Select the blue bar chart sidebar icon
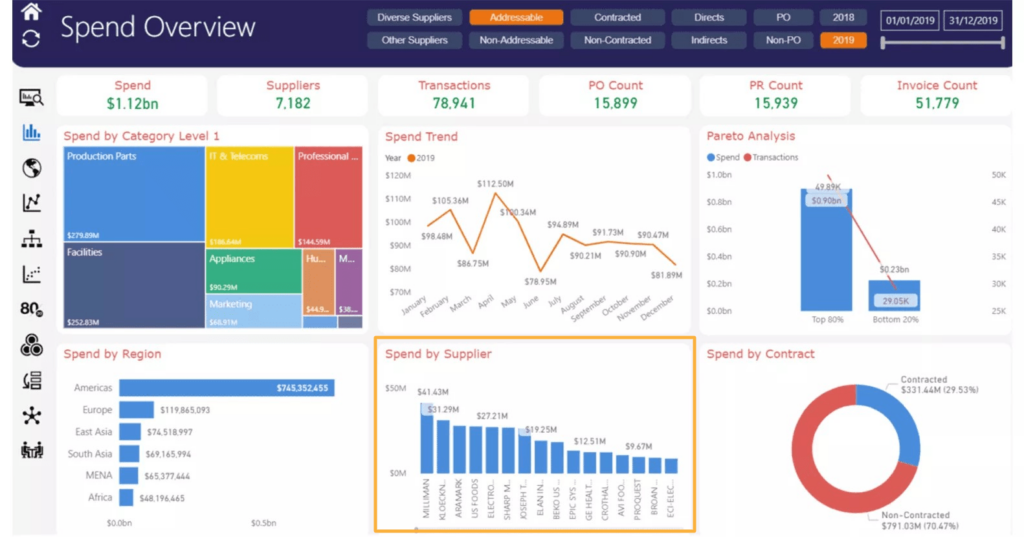 31,133
